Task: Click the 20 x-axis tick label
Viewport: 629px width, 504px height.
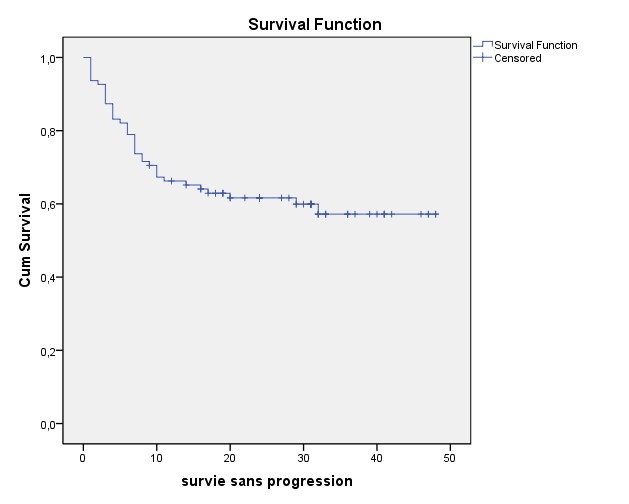Action: tap(230, 458)
